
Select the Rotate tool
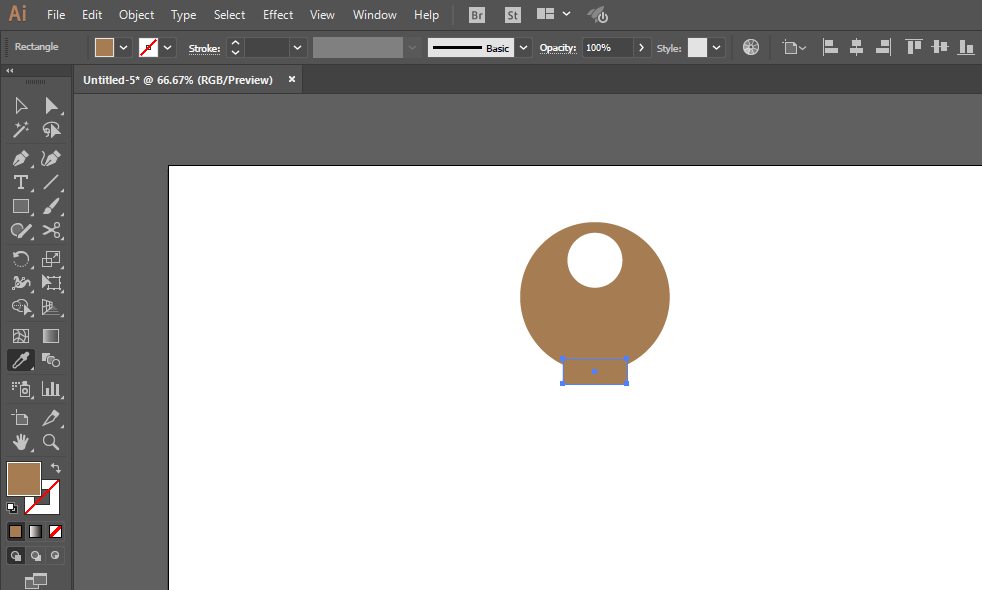[x=20, y=258]
